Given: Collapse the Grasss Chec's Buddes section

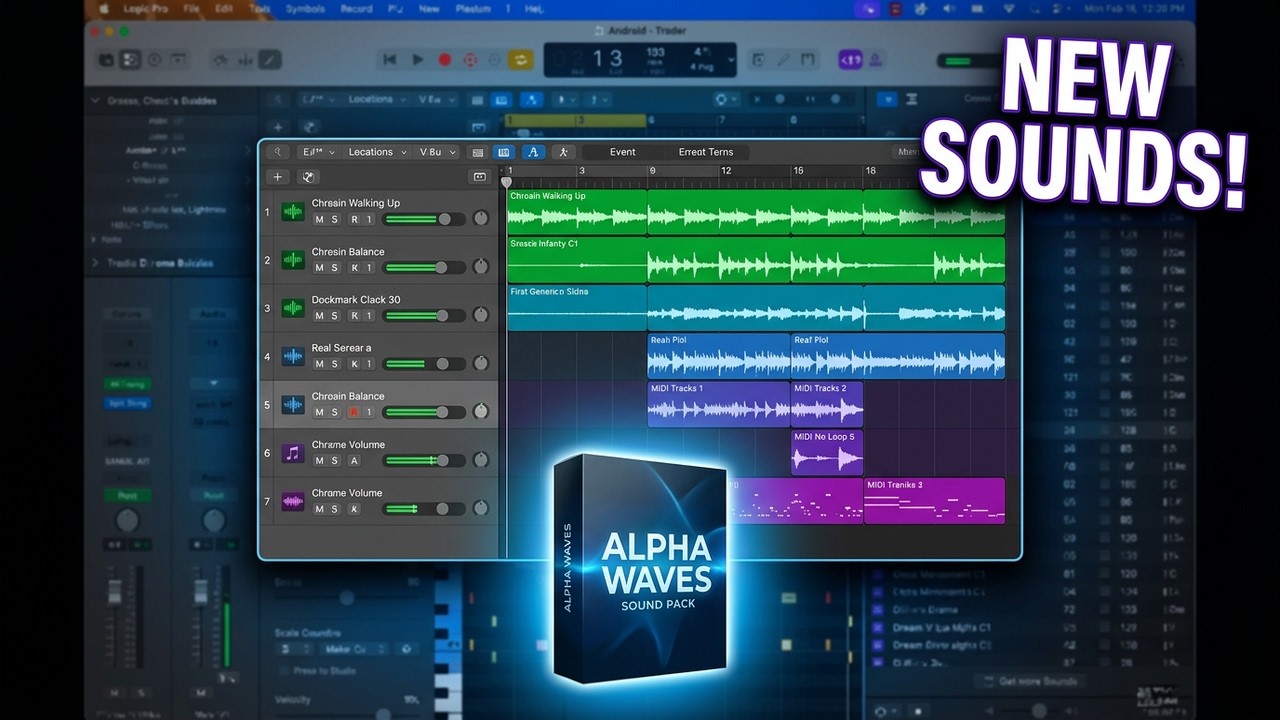Looking at the screenshot, I should [x=97, y=100].
